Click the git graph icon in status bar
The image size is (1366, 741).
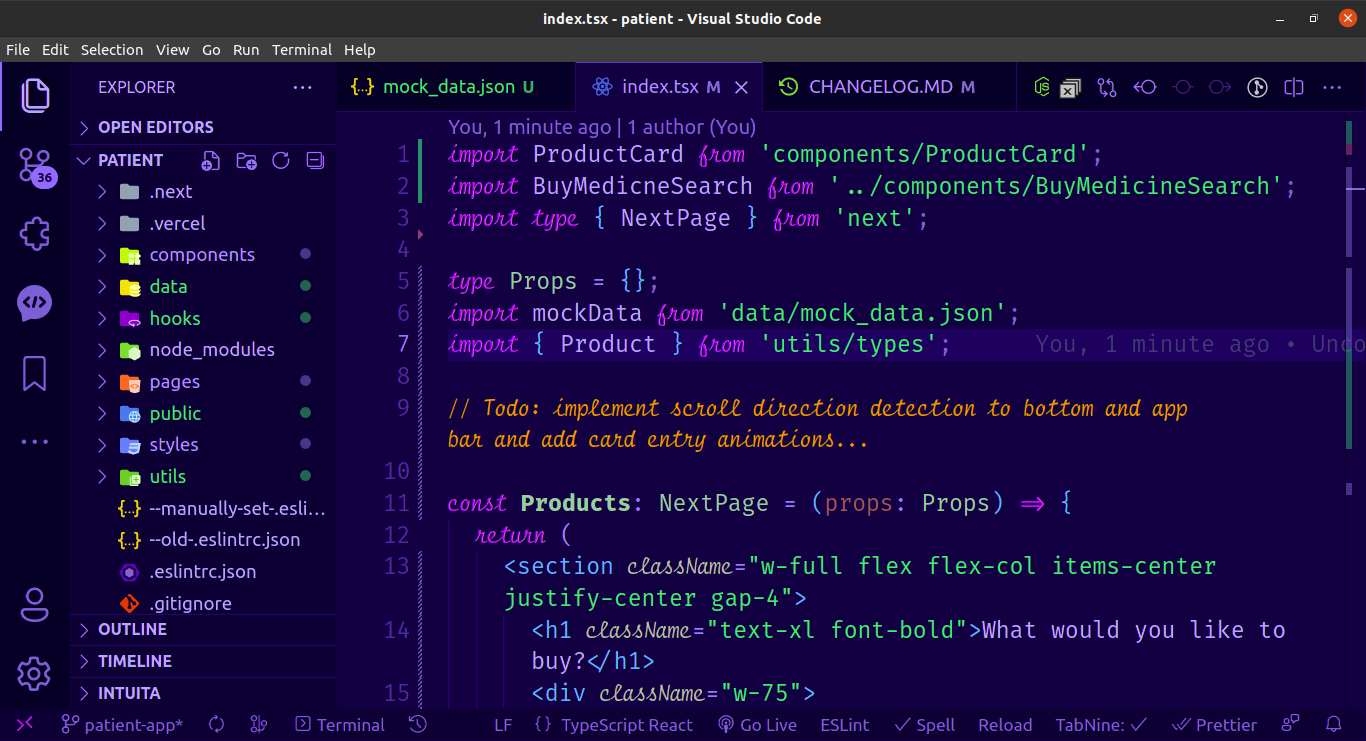point(258,725)
